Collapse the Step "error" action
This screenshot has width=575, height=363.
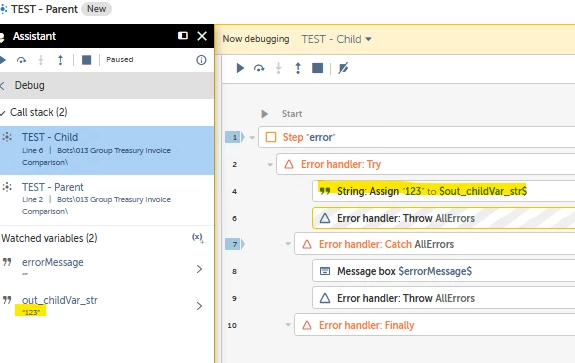252,138
